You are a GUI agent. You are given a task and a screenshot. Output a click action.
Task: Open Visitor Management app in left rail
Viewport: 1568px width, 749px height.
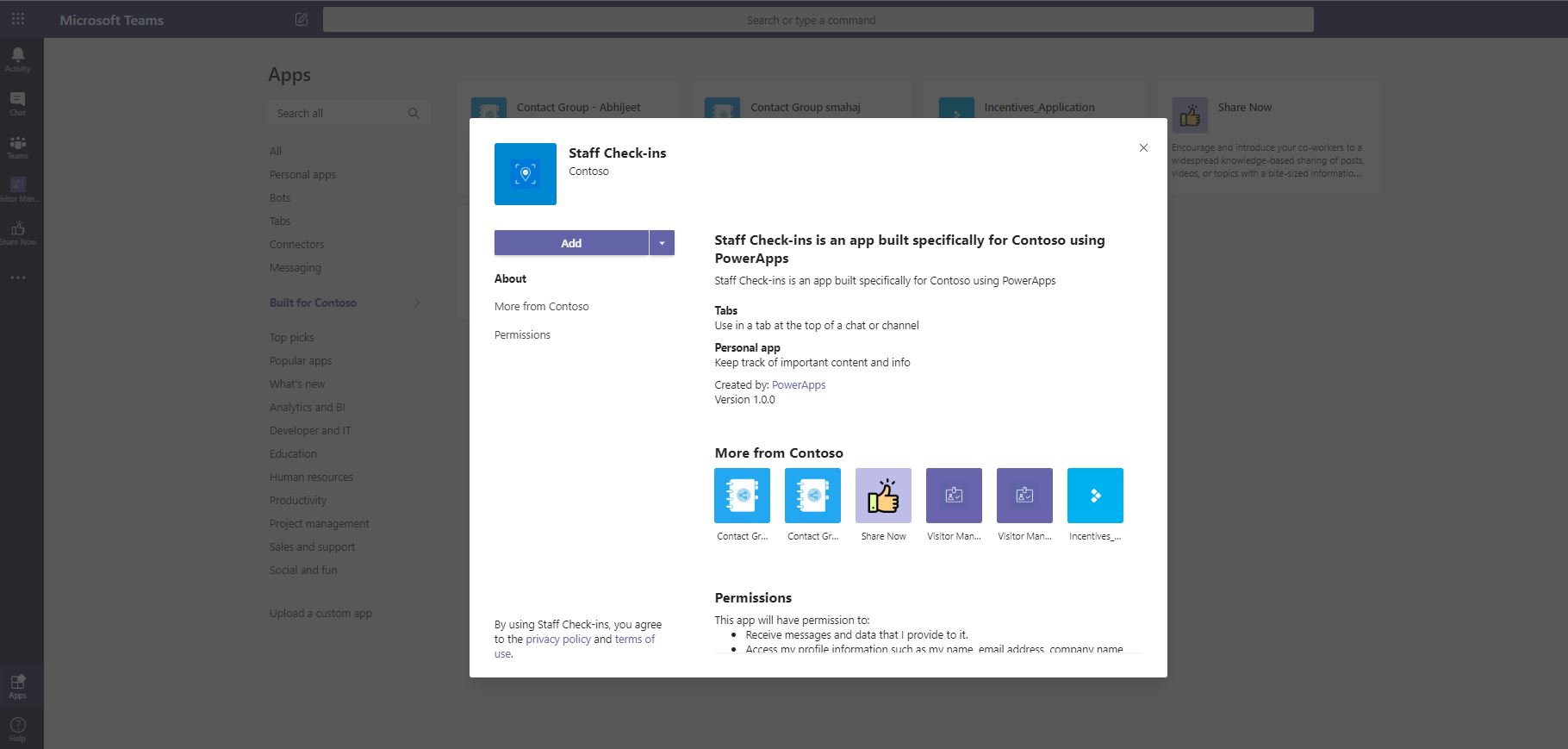[17, 190]
